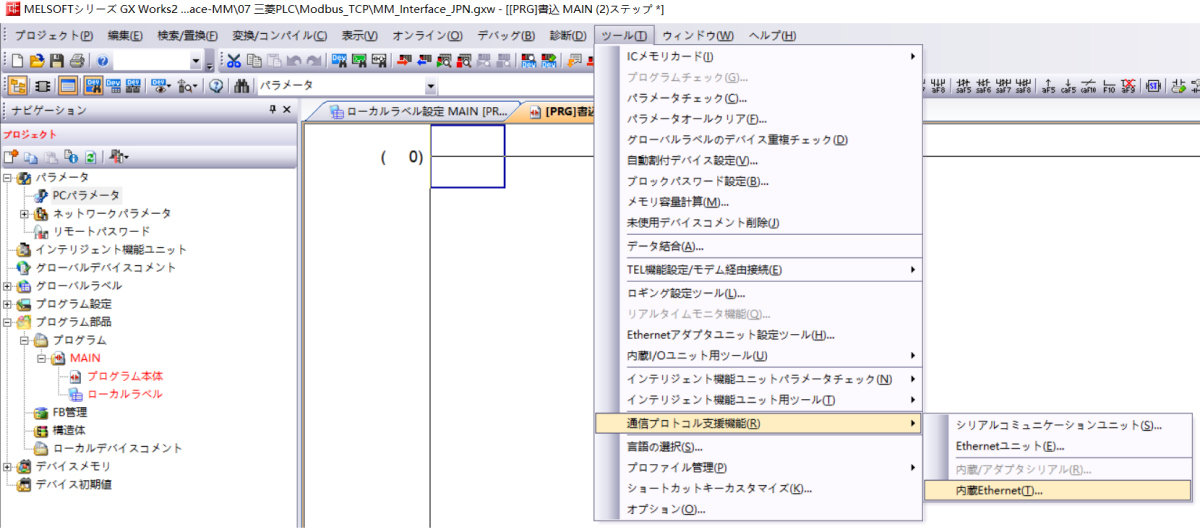Choose パラメータチェック(C)... from tools menu
The image size is (1200, 528).
click(759, 98)
